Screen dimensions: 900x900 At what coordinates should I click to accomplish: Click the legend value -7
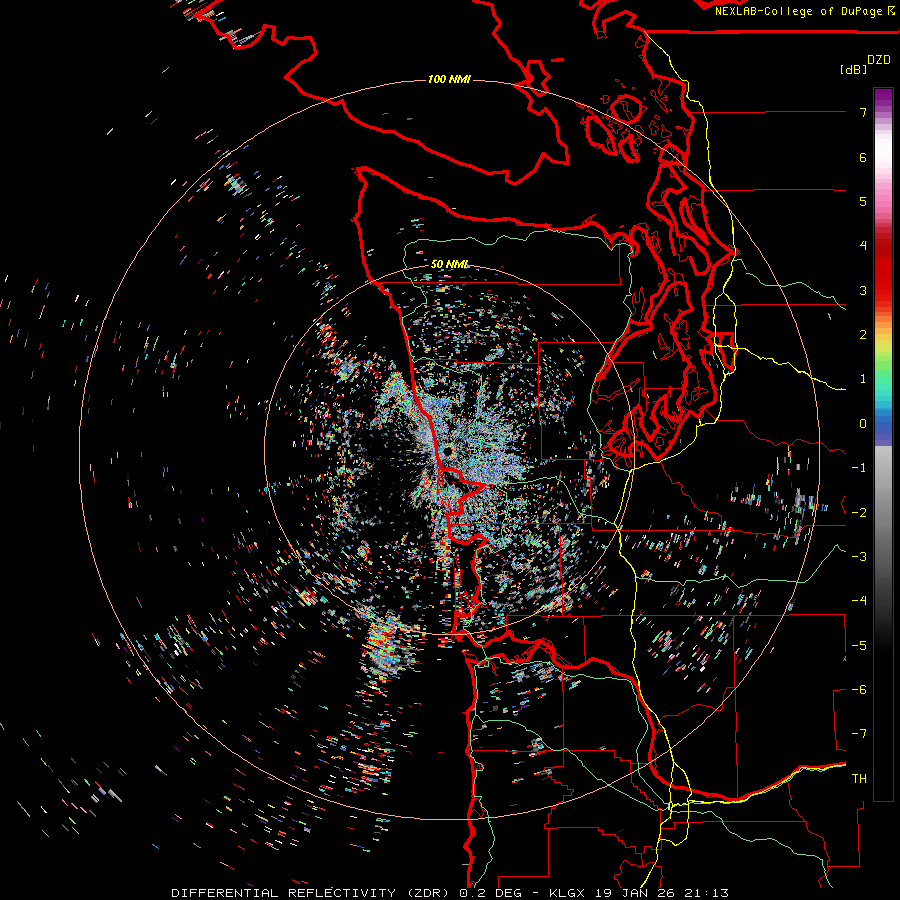point(859,734)
